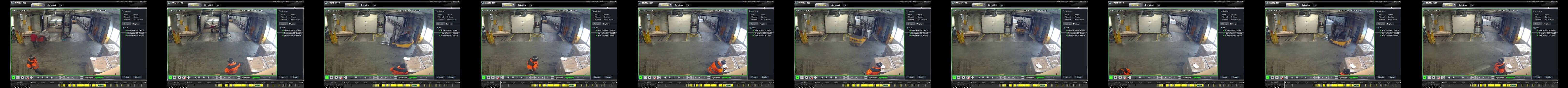
Task: Click the fast-forward button in the first frame
Action: (52, 78)
